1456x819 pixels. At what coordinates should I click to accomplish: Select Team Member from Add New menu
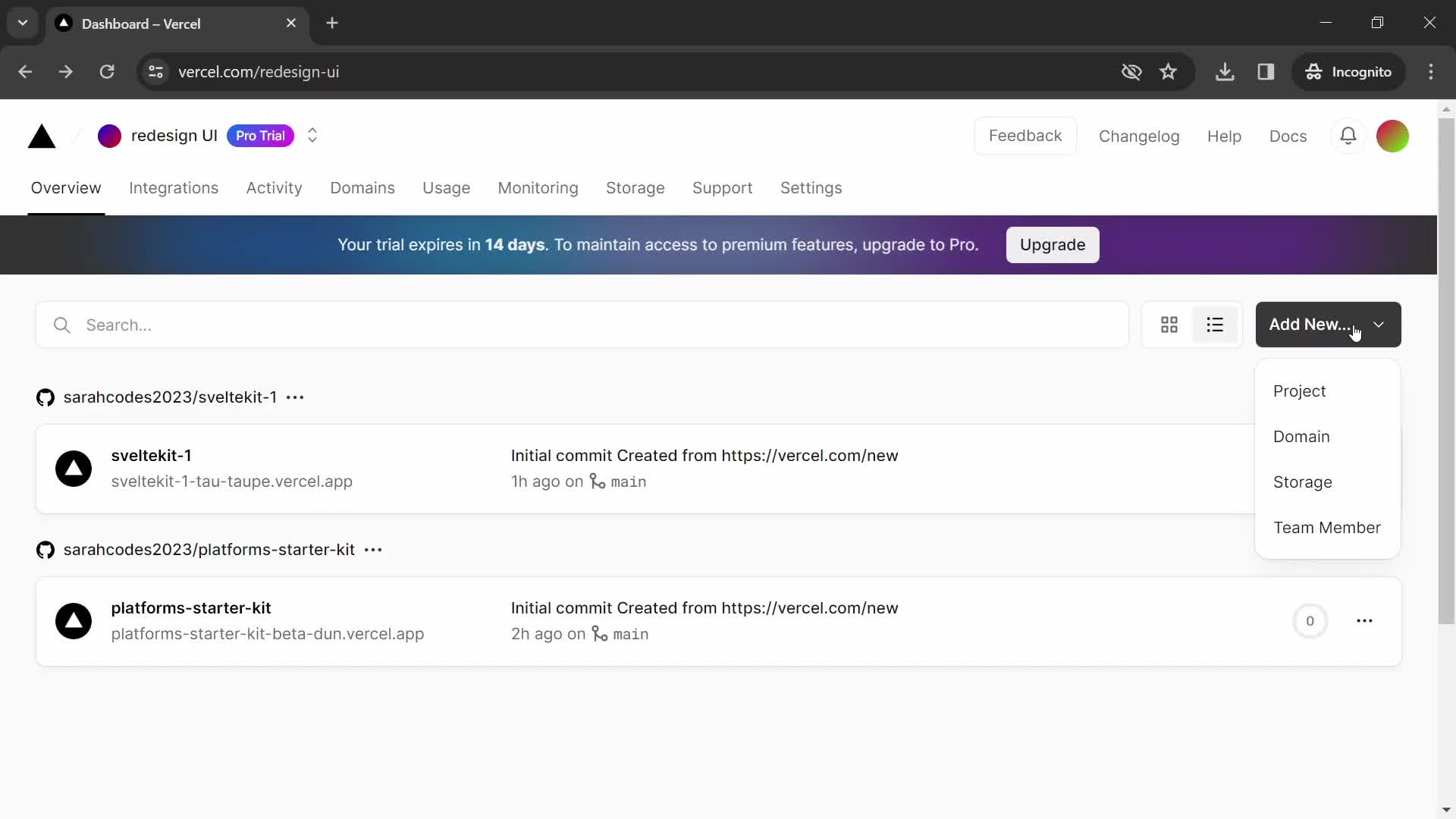[x=1327, y=527]
